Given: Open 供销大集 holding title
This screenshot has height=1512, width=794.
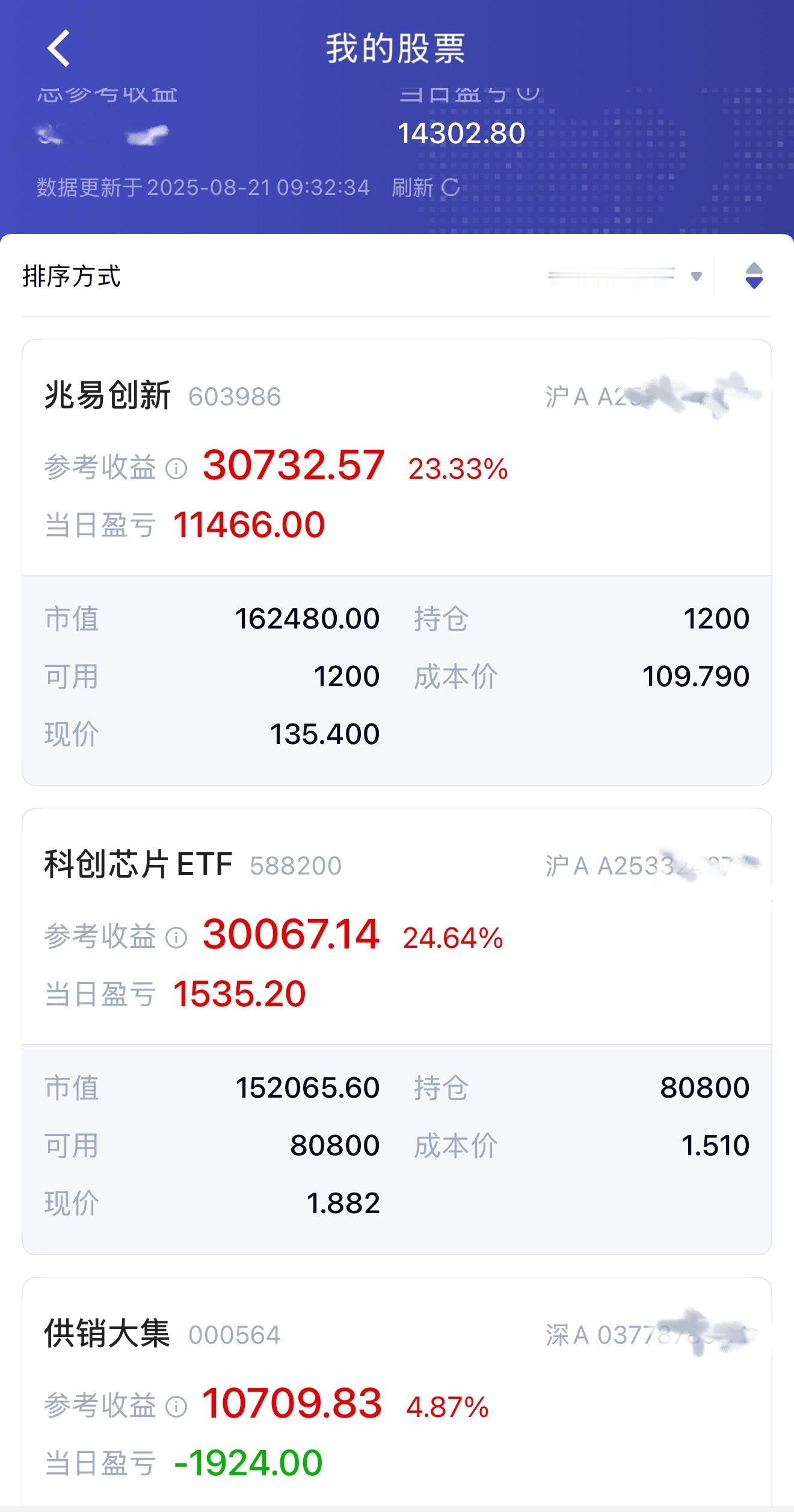Looking at the screenshot, I should coord(108,1334).
